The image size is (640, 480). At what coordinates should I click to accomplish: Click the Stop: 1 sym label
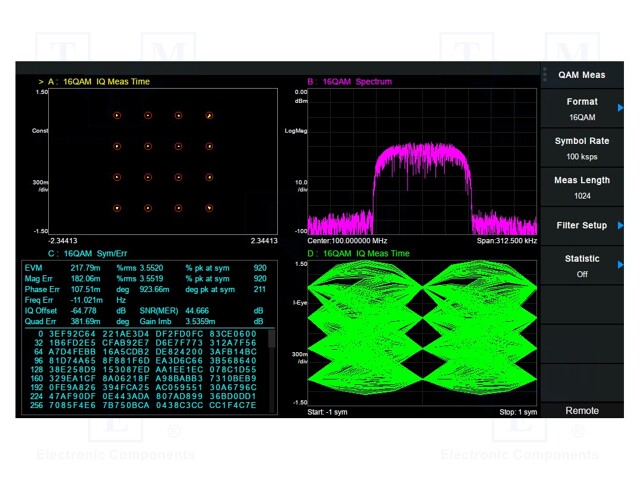coord(517,411)
